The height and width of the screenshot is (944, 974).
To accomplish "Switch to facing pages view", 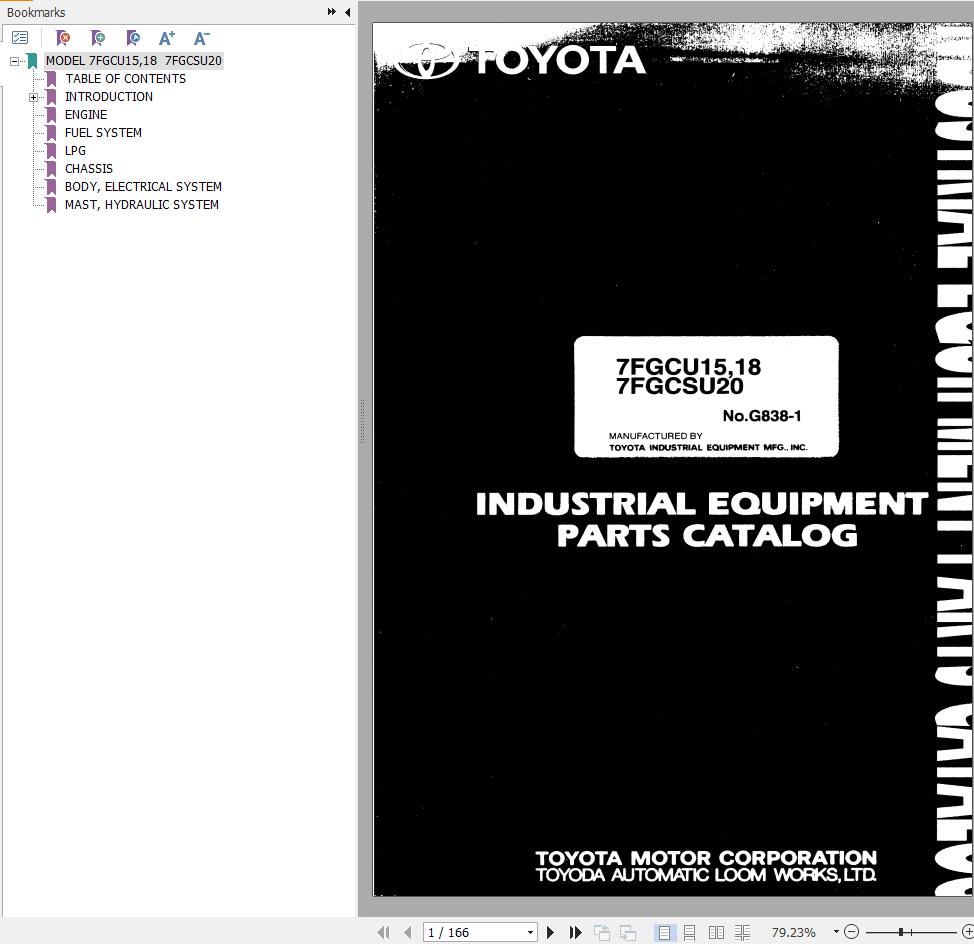I will [x=716, y=932].
